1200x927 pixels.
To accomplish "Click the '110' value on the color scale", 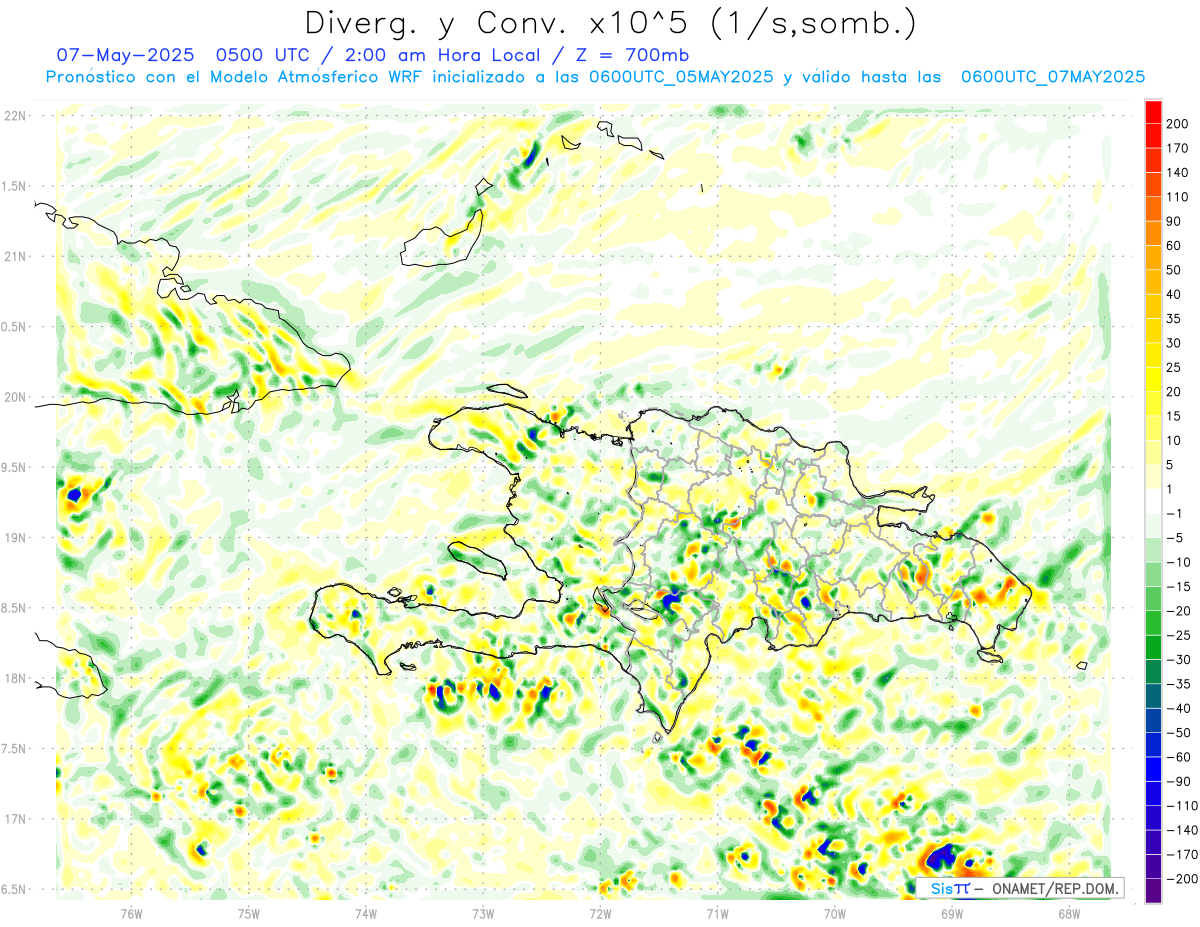I will click(1176, 197).
